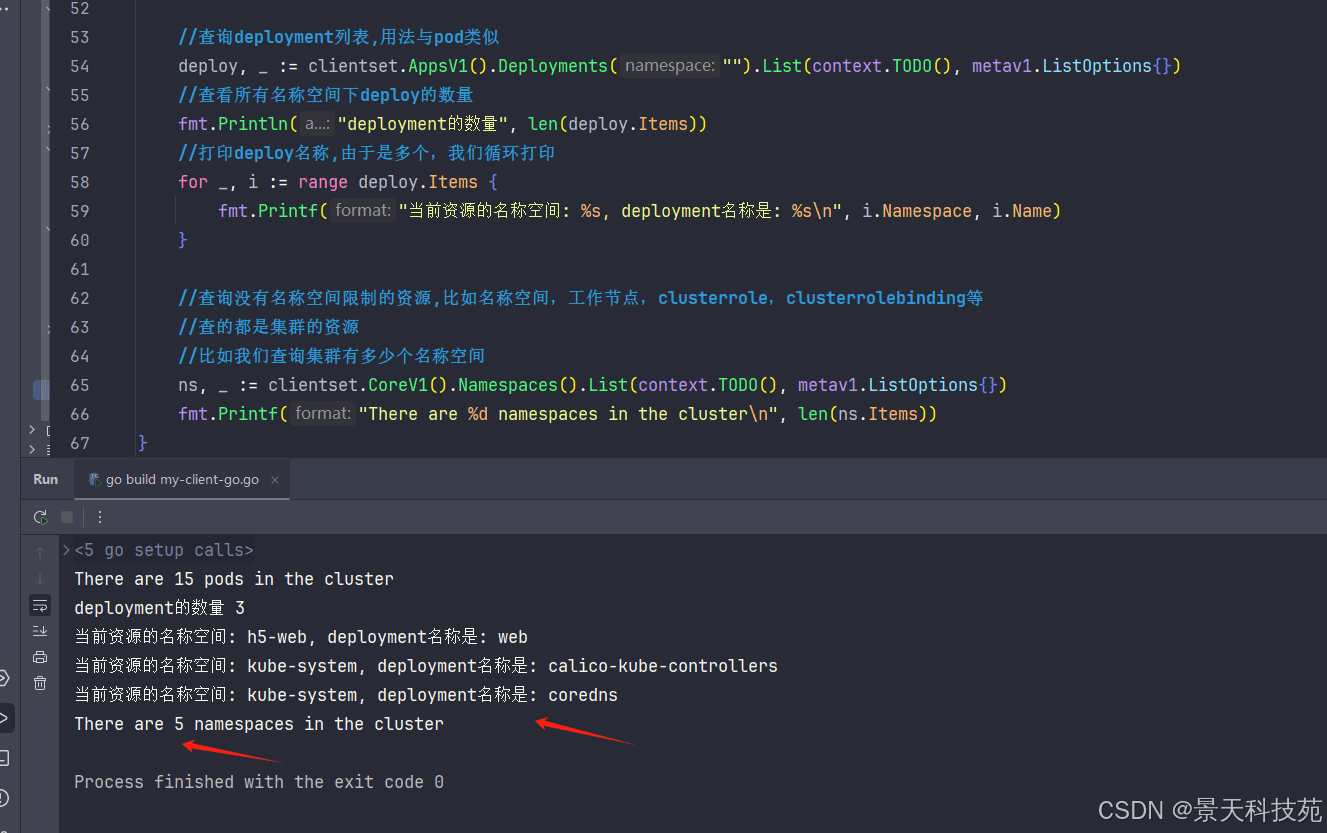
Task: Expand the lower collapsed project tree node
Action: (x=32, y=449)
